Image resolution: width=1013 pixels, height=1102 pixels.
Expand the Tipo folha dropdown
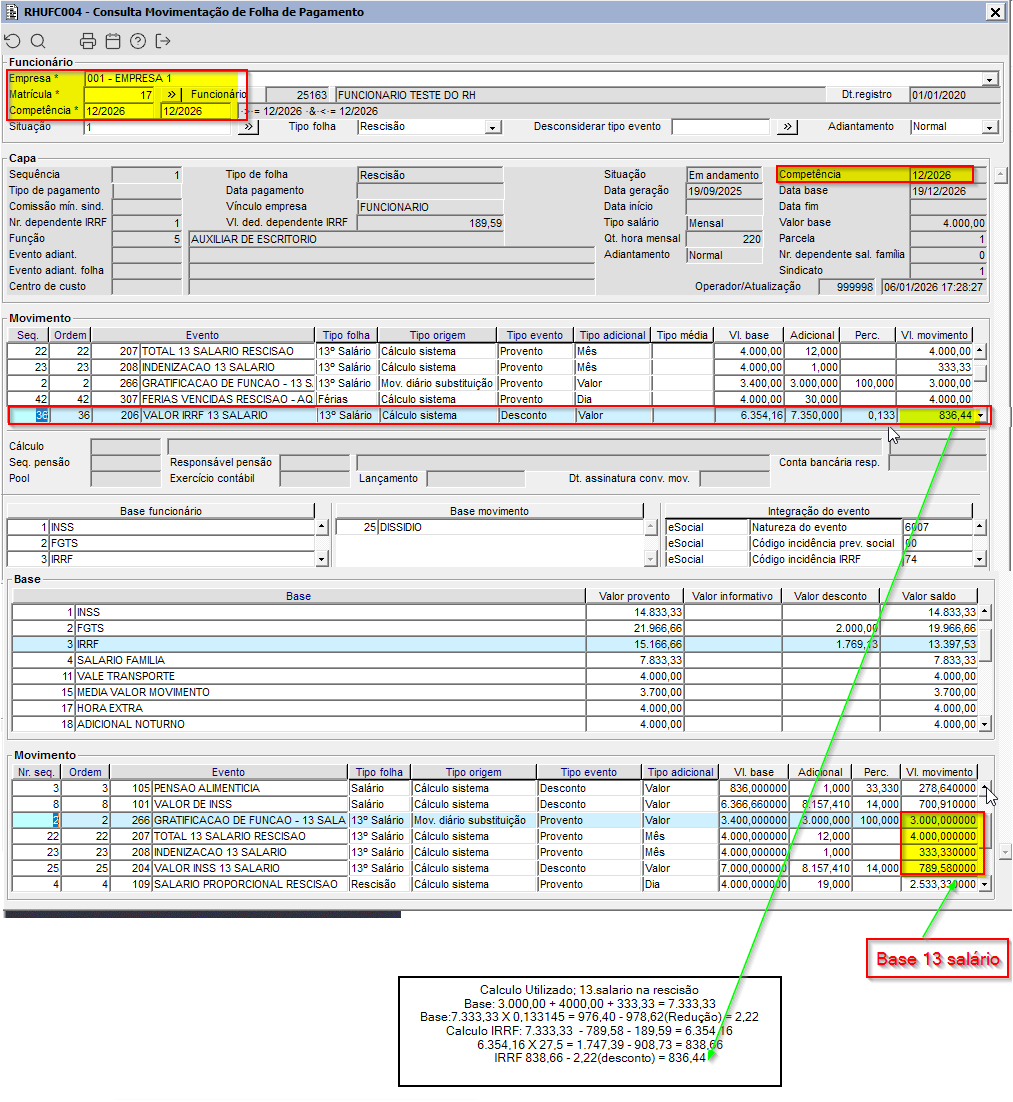point(493,127)
